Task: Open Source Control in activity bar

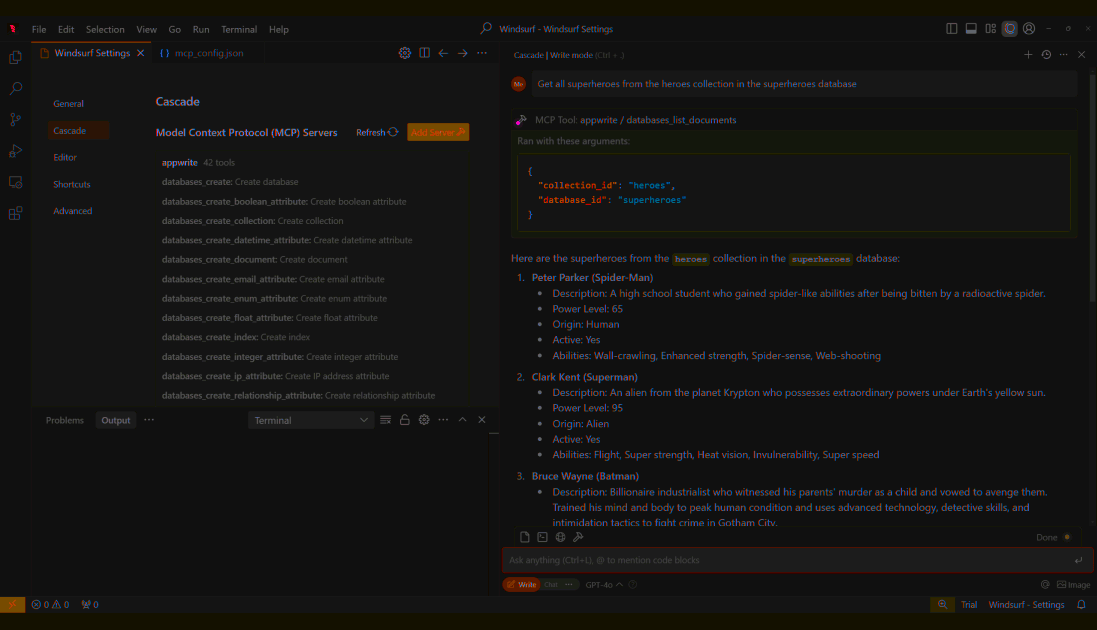Action: coord(15,120)
